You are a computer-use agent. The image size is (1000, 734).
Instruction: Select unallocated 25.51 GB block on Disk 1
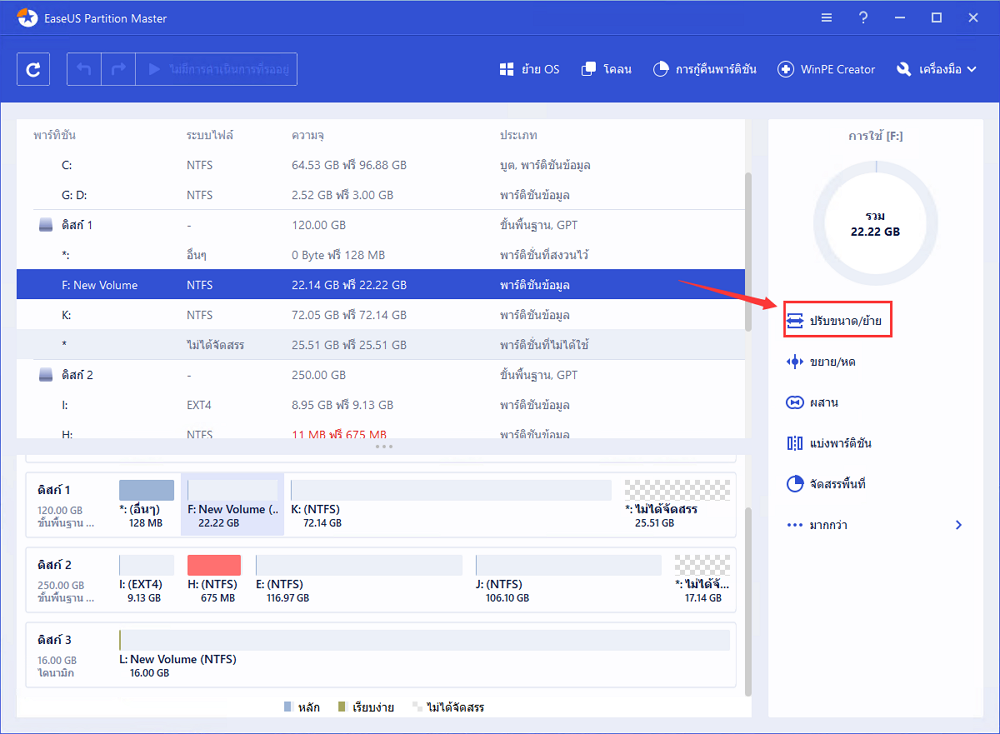tap(677, 504)
